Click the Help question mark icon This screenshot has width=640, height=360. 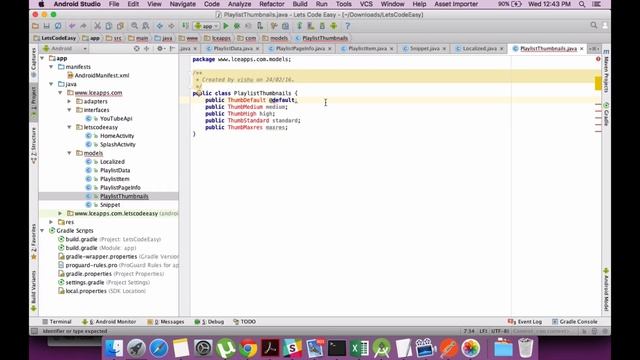[x=347, y=26]
